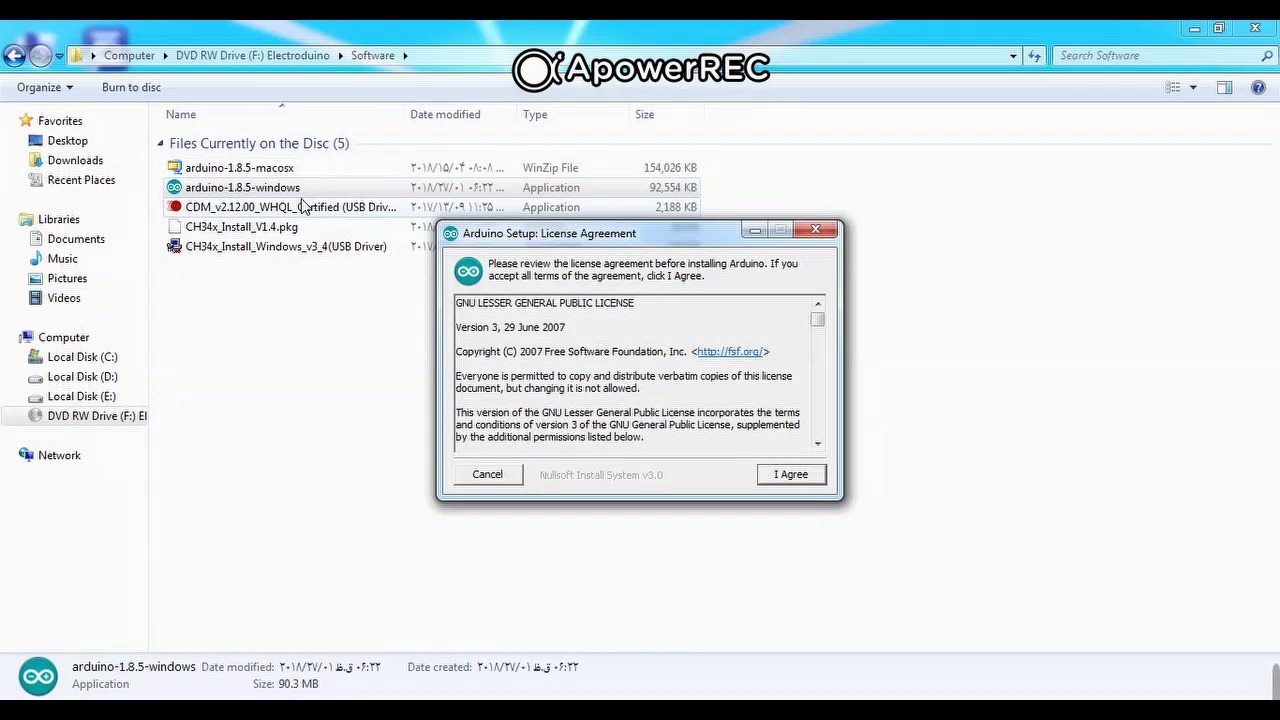
Task: Click the refresh button beside address bar
Action: (x=1034, y=56)
